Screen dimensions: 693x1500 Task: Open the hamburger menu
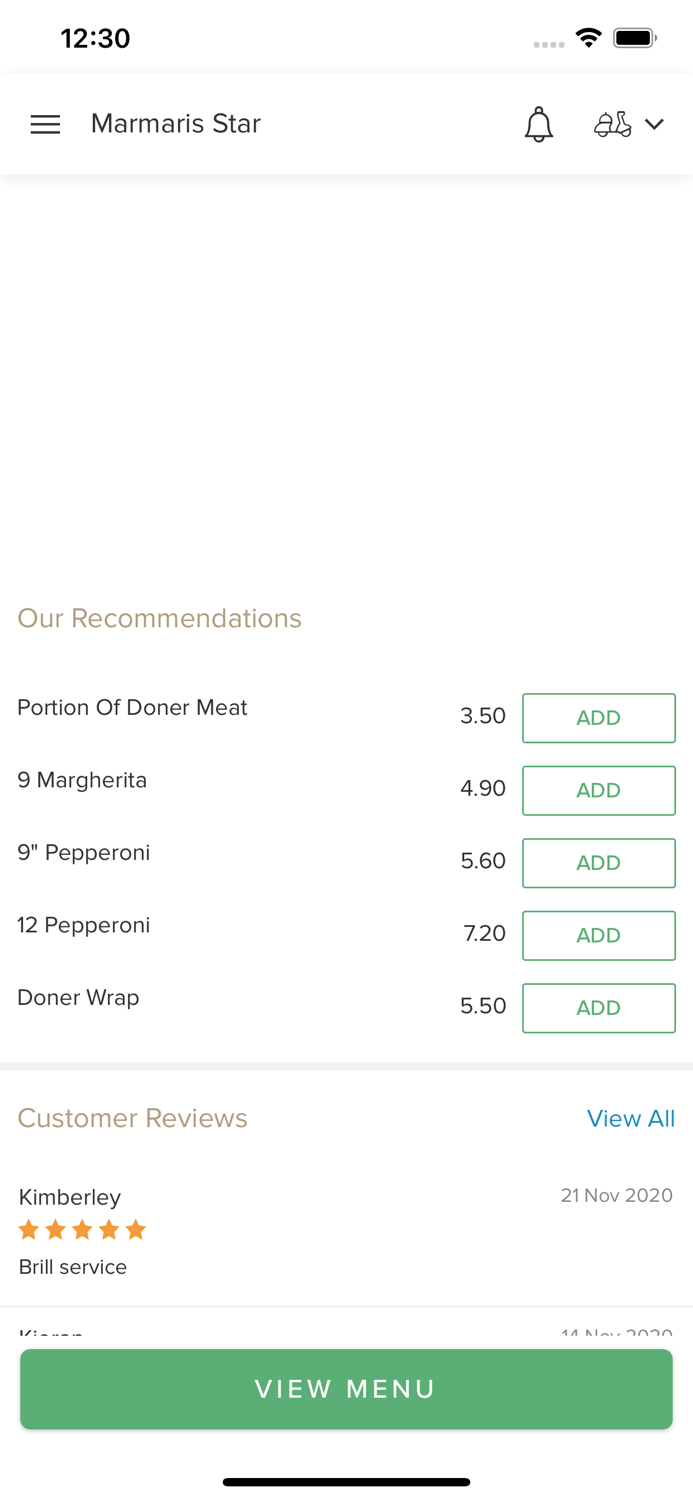(x=45, y=124)
